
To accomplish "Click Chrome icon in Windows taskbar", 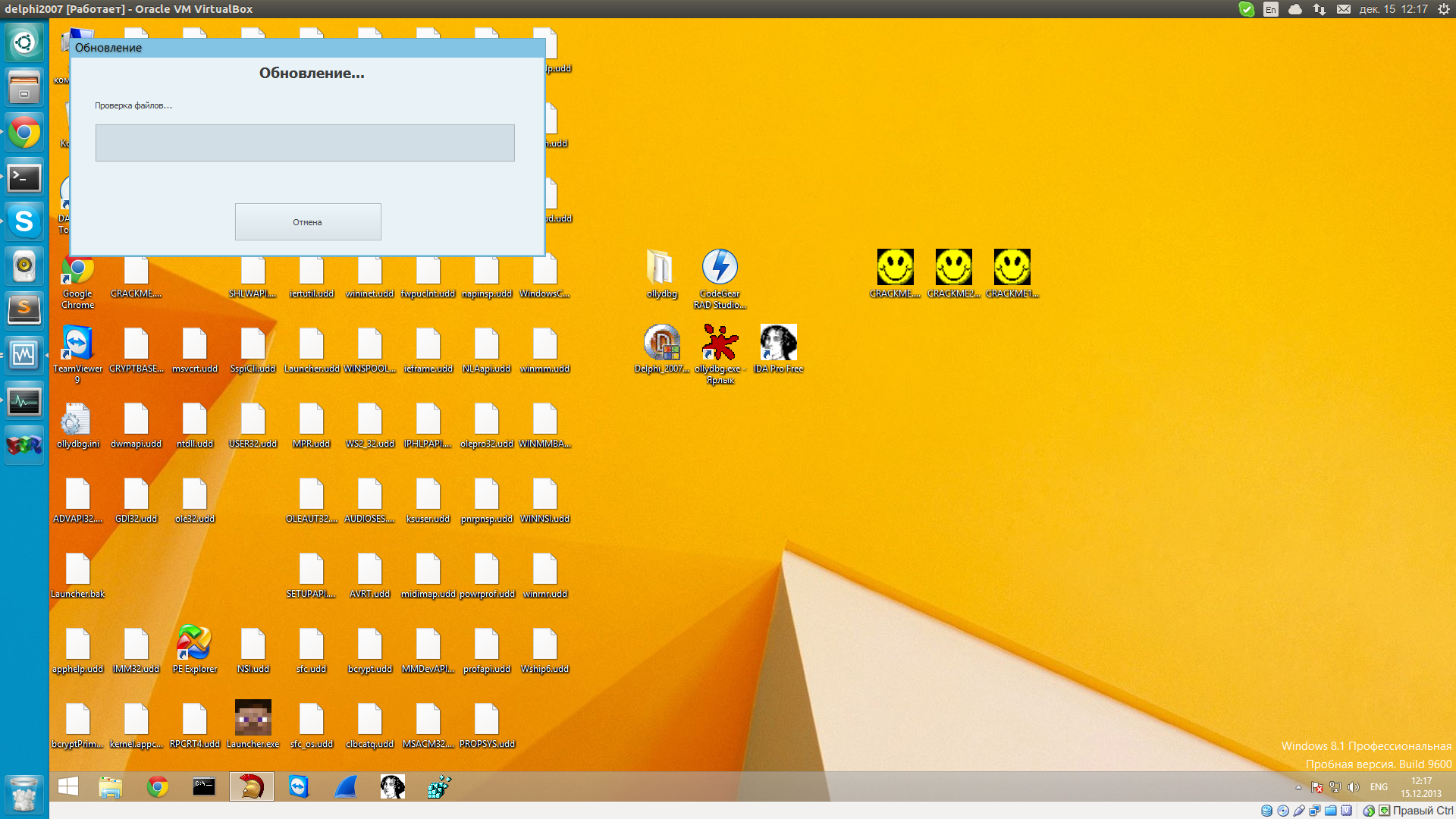I will point(158,786).
